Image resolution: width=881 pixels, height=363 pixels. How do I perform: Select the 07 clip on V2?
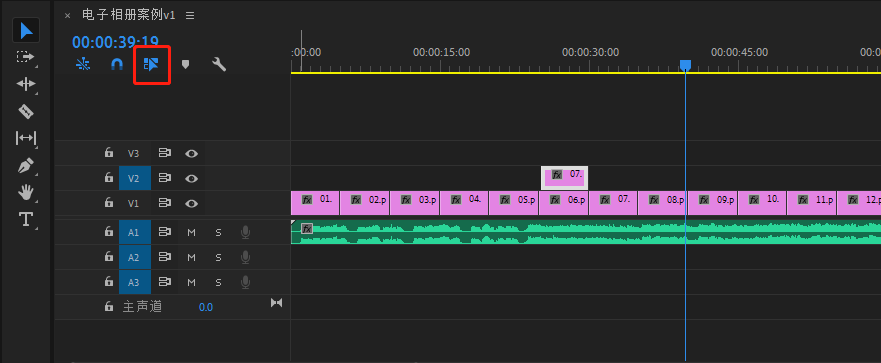[565, 178]
